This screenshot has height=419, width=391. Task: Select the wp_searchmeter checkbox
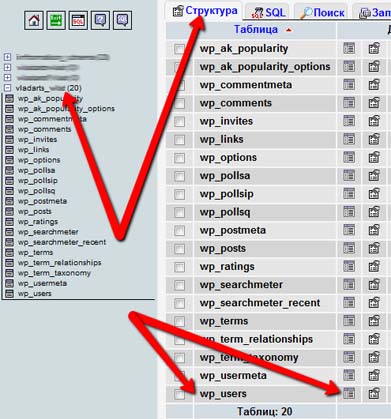pyautogui.click(x=179, y=285)
